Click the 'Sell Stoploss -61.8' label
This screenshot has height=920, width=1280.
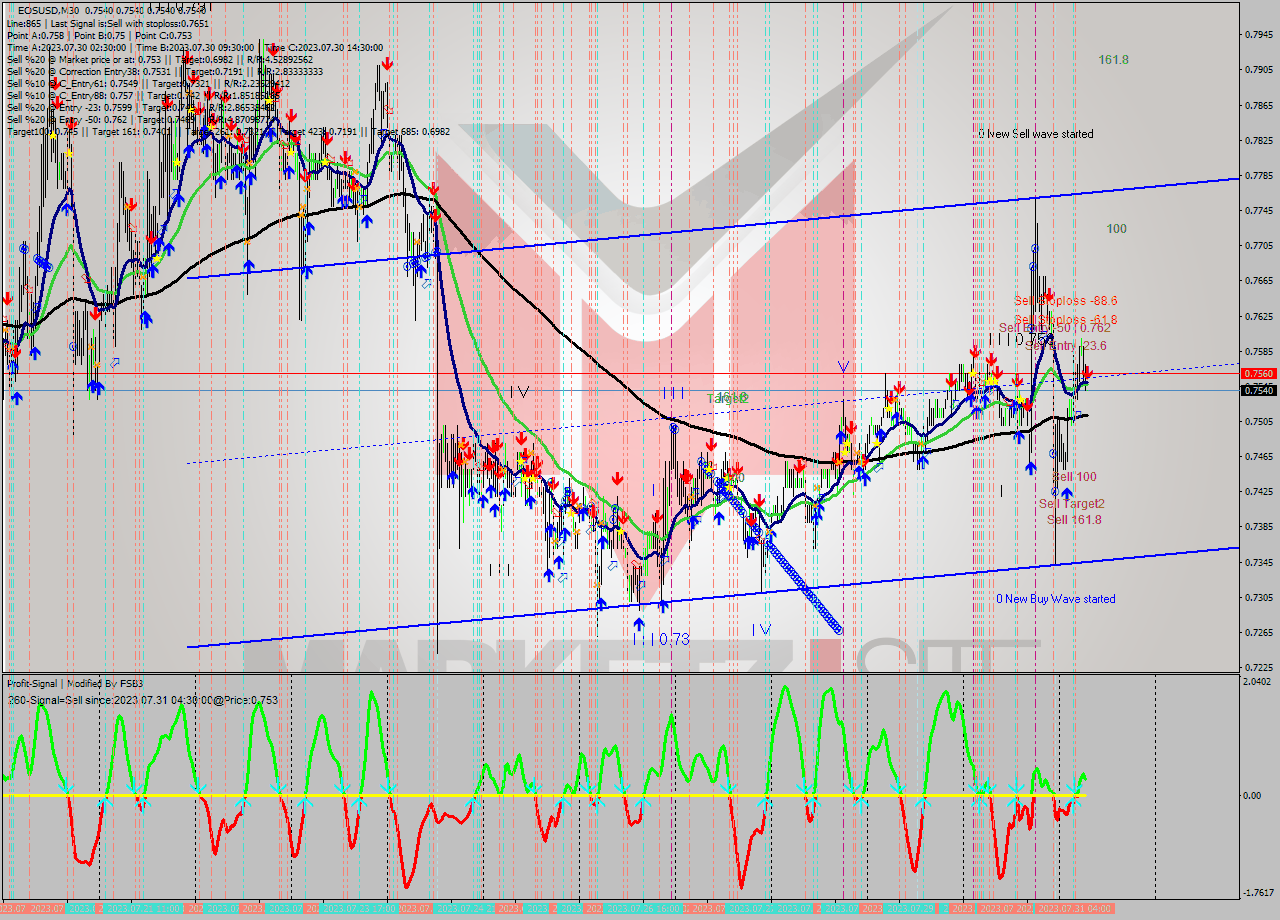(1065, 320)
